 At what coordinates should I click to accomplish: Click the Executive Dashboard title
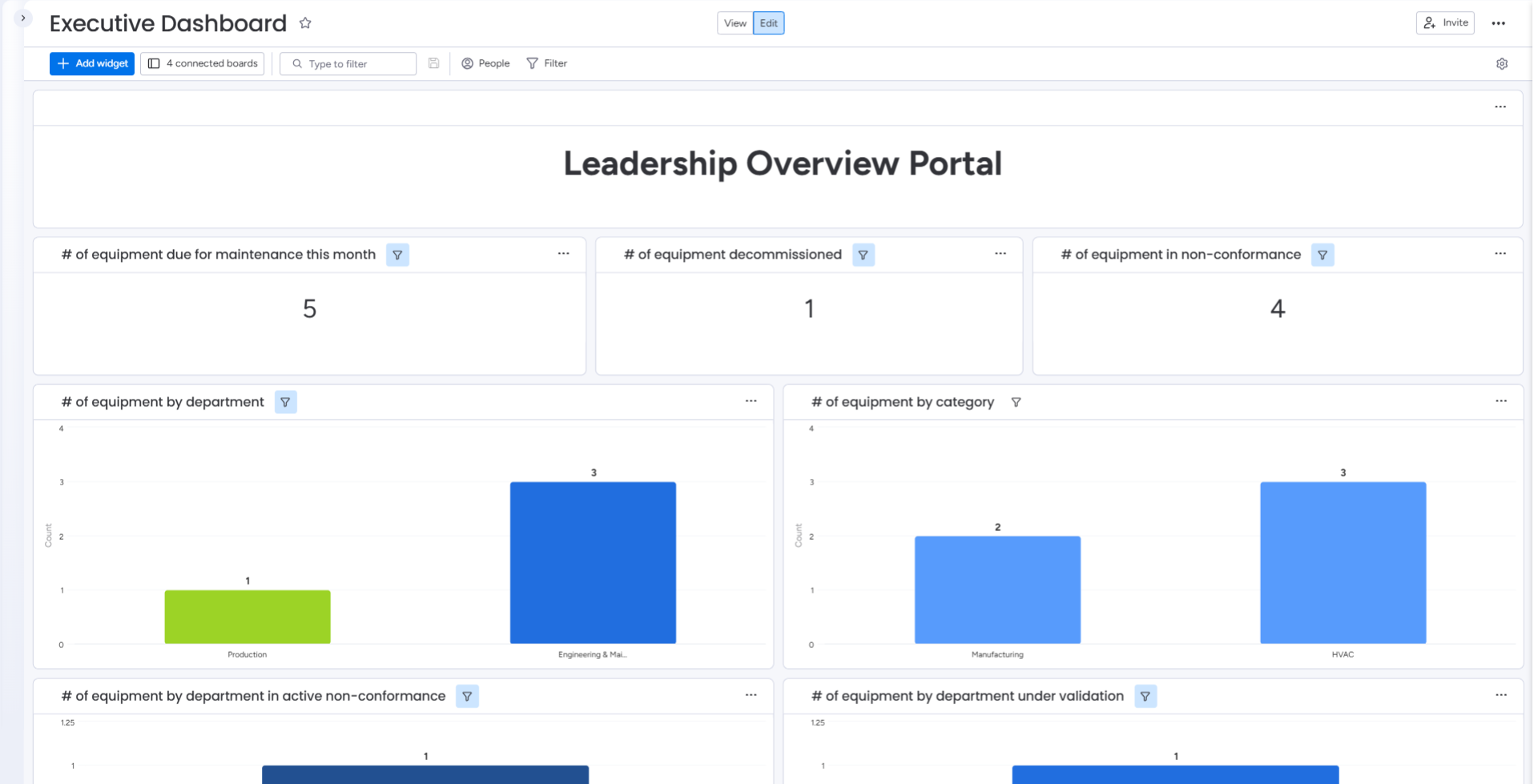[168, 23]
